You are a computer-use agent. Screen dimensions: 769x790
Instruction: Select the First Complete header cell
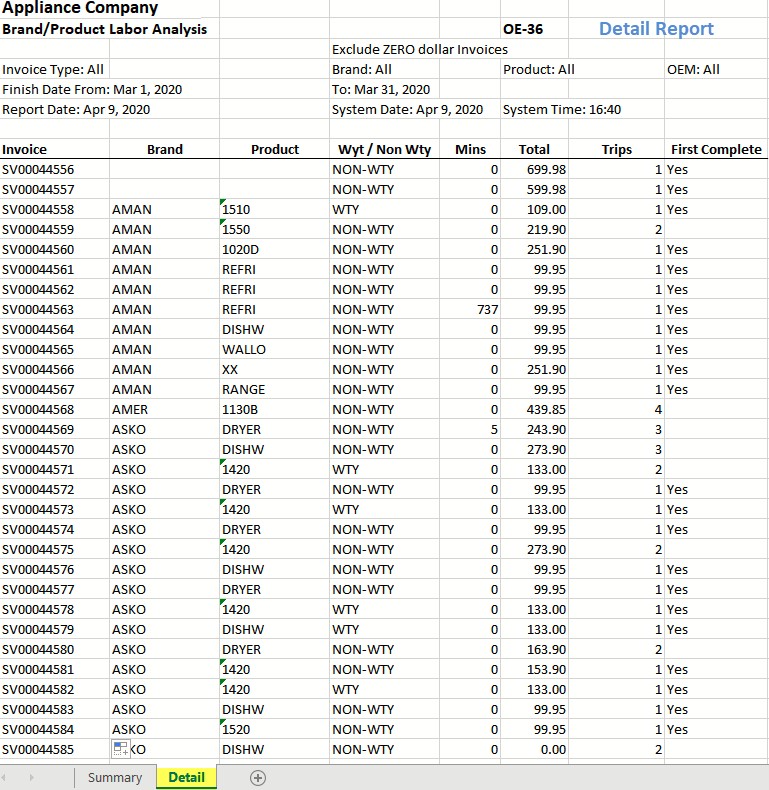tap(716, 149)
